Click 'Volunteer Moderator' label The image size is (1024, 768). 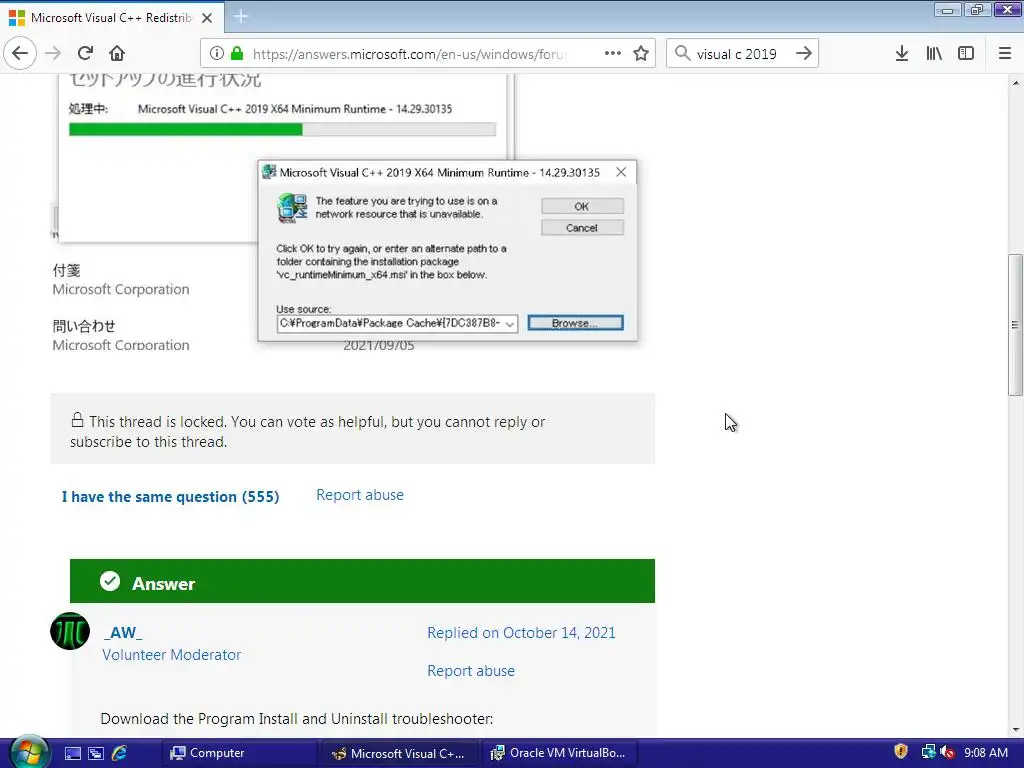coord(172,654)
